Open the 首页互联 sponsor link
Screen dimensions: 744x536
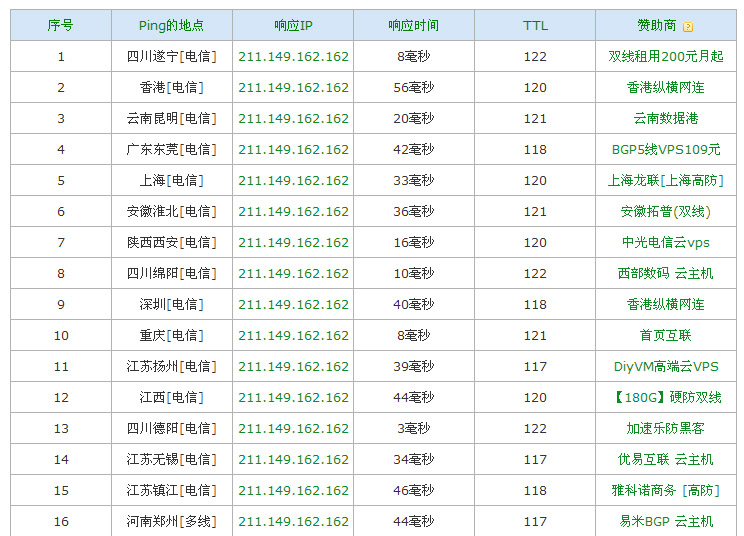click(665, 336)
